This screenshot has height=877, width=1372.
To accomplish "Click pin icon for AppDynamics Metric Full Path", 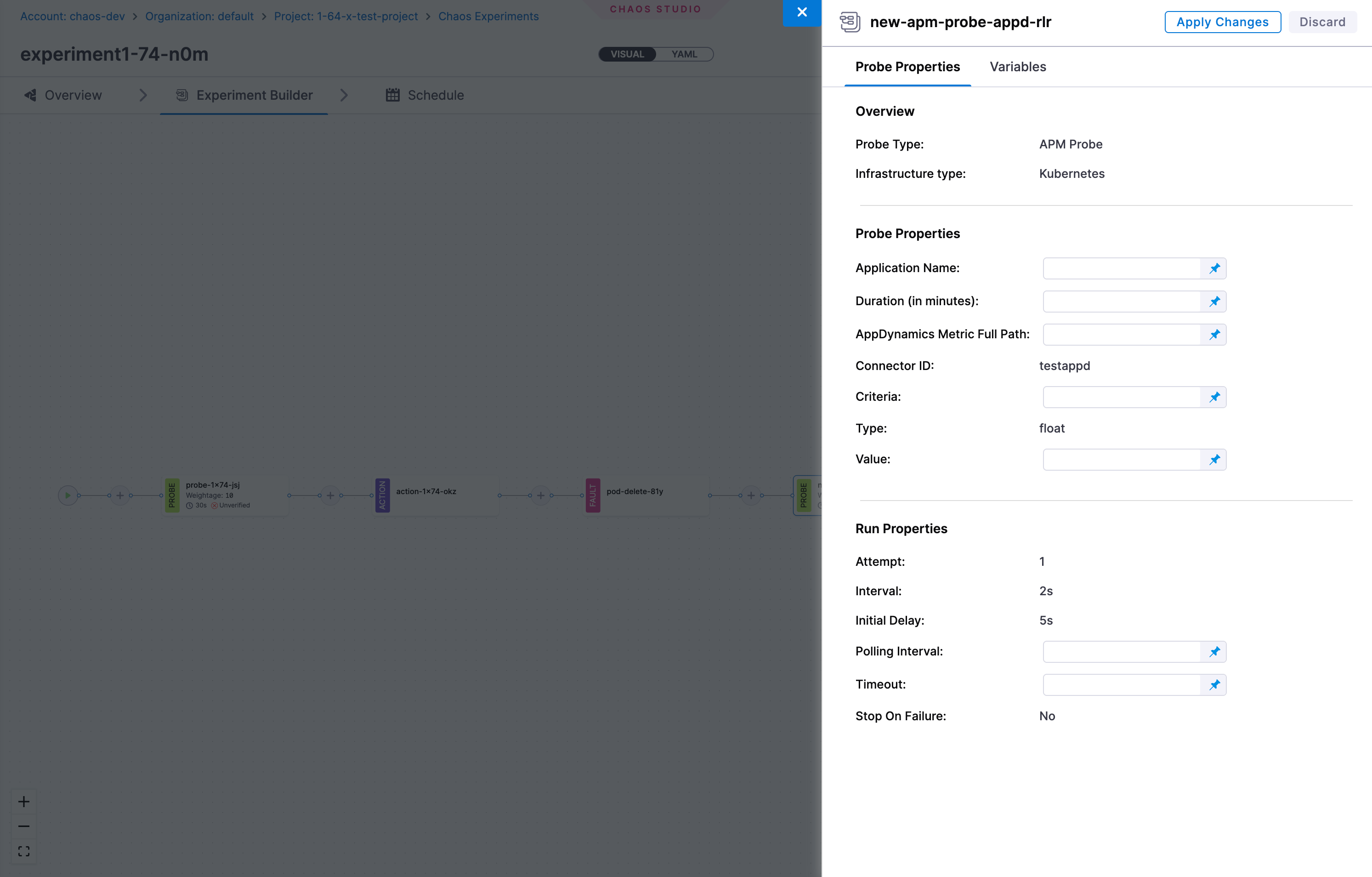I will tap(1214, 335).
